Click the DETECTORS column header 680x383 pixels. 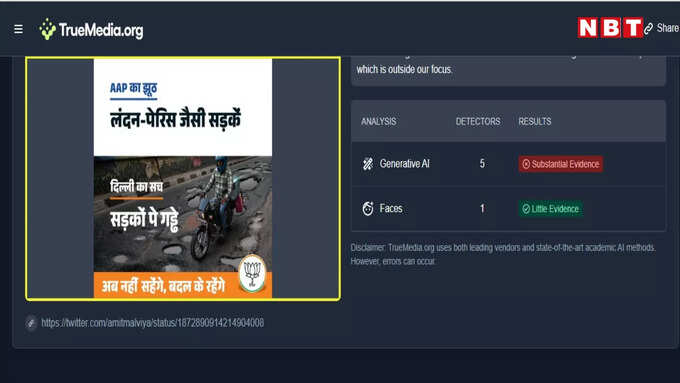tap(478, 121)
